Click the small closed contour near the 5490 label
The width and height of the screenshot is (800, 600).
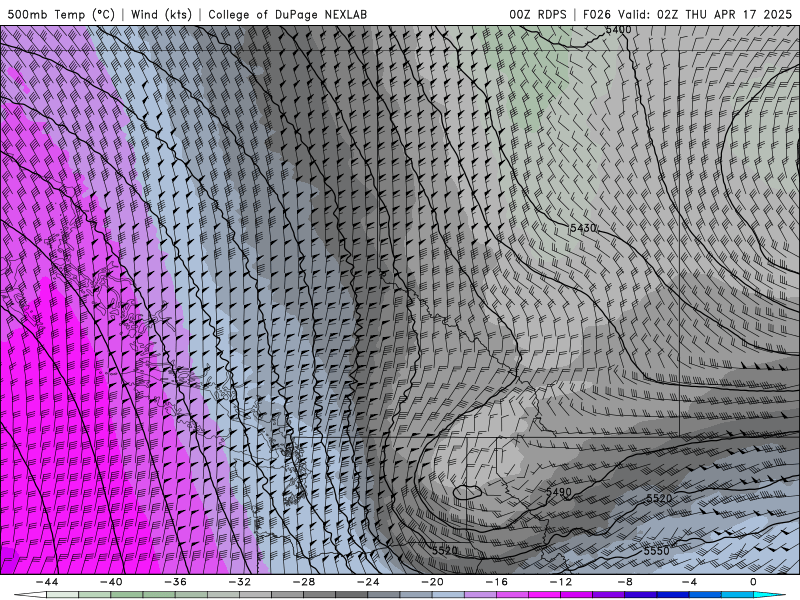(x=467, y=492)
